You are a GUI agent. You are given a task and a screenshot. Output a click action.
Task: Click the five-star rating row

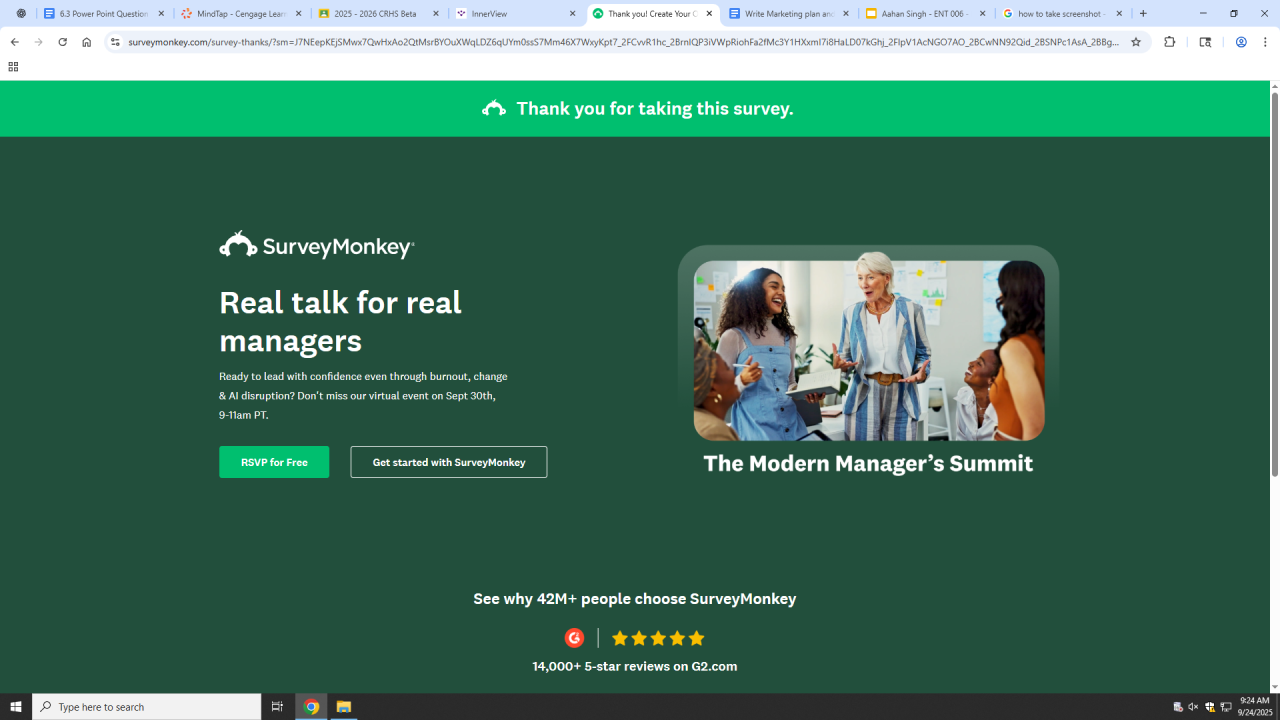pyautogui.click(x=658, y=638)
